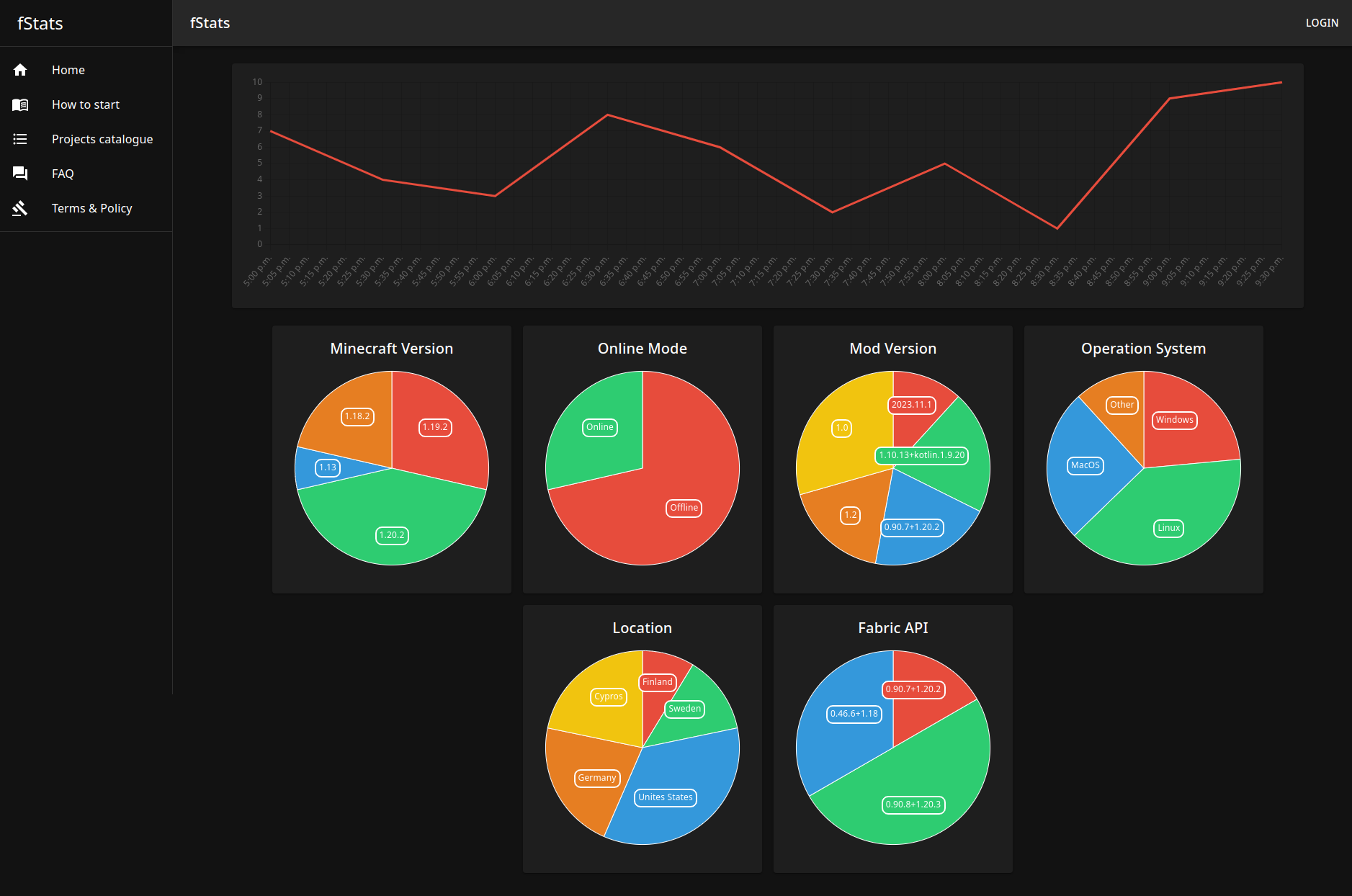The image size is (1352, 896).
Task: Click the Offline slice in Online Mode
Action: point(684,508)
